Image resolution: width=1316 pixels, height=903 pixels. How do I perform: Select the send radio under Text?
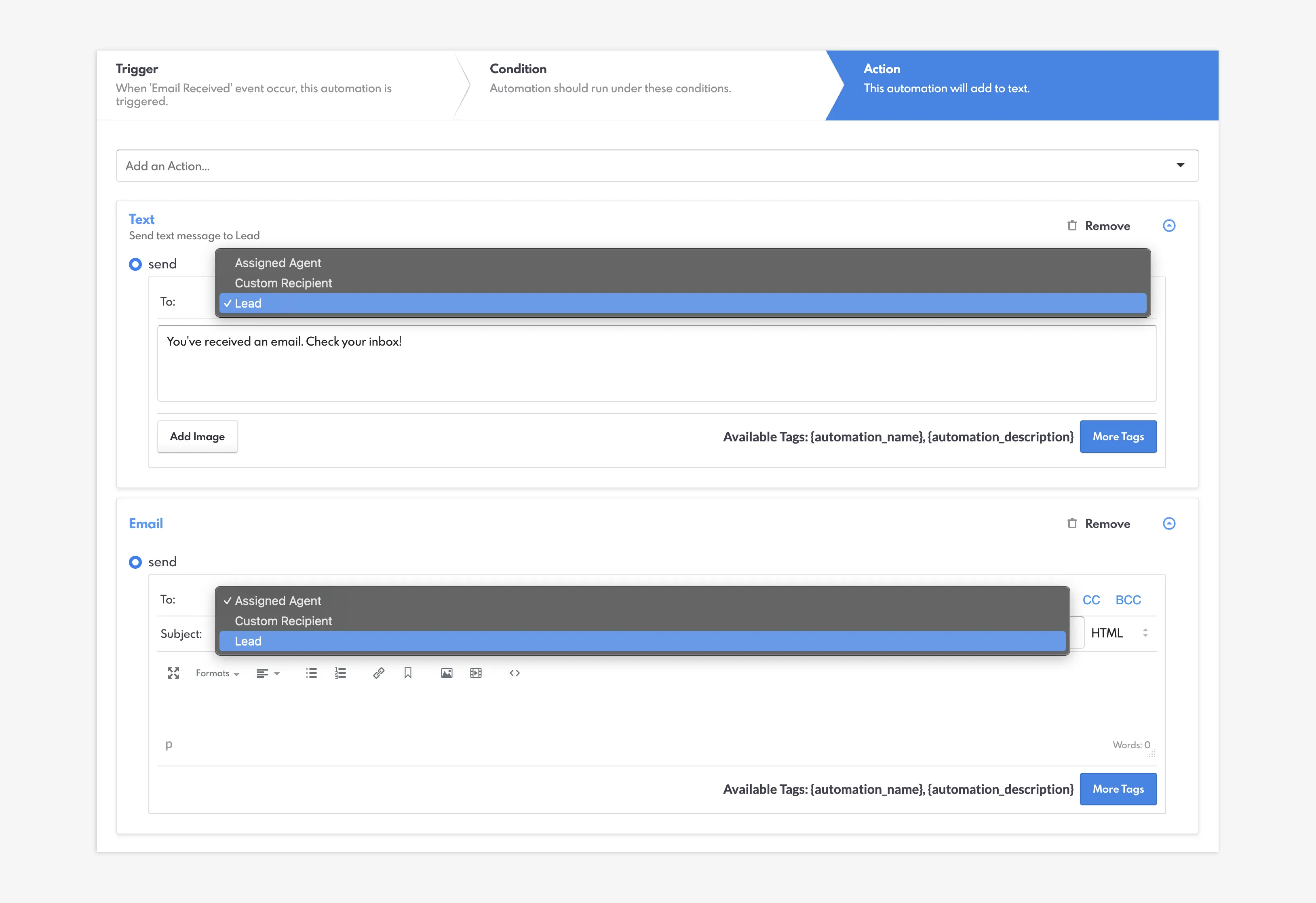[135, 264]
